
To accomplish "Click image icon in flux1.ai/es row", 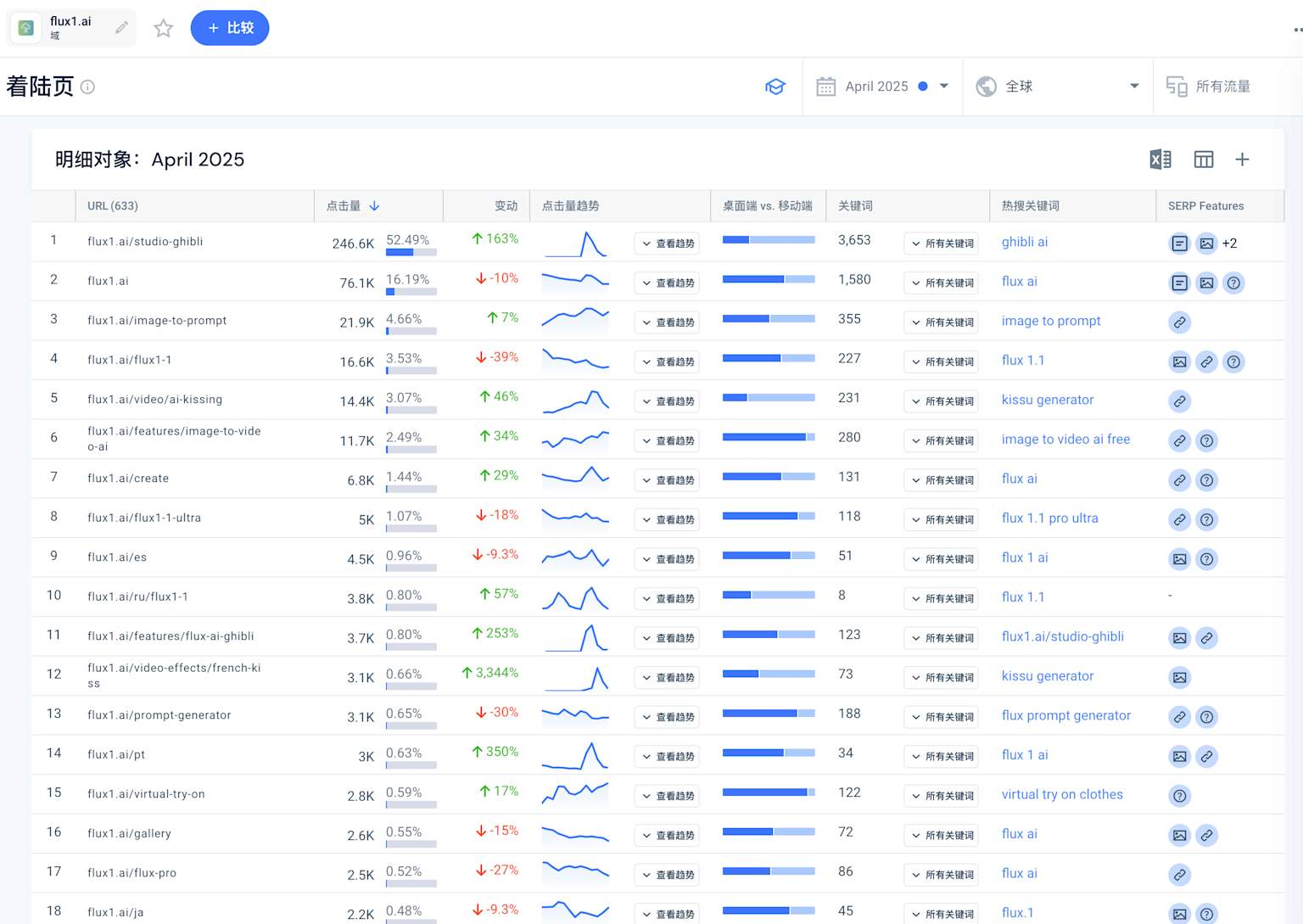I will pyautogui.click(x=1180, y=559).
